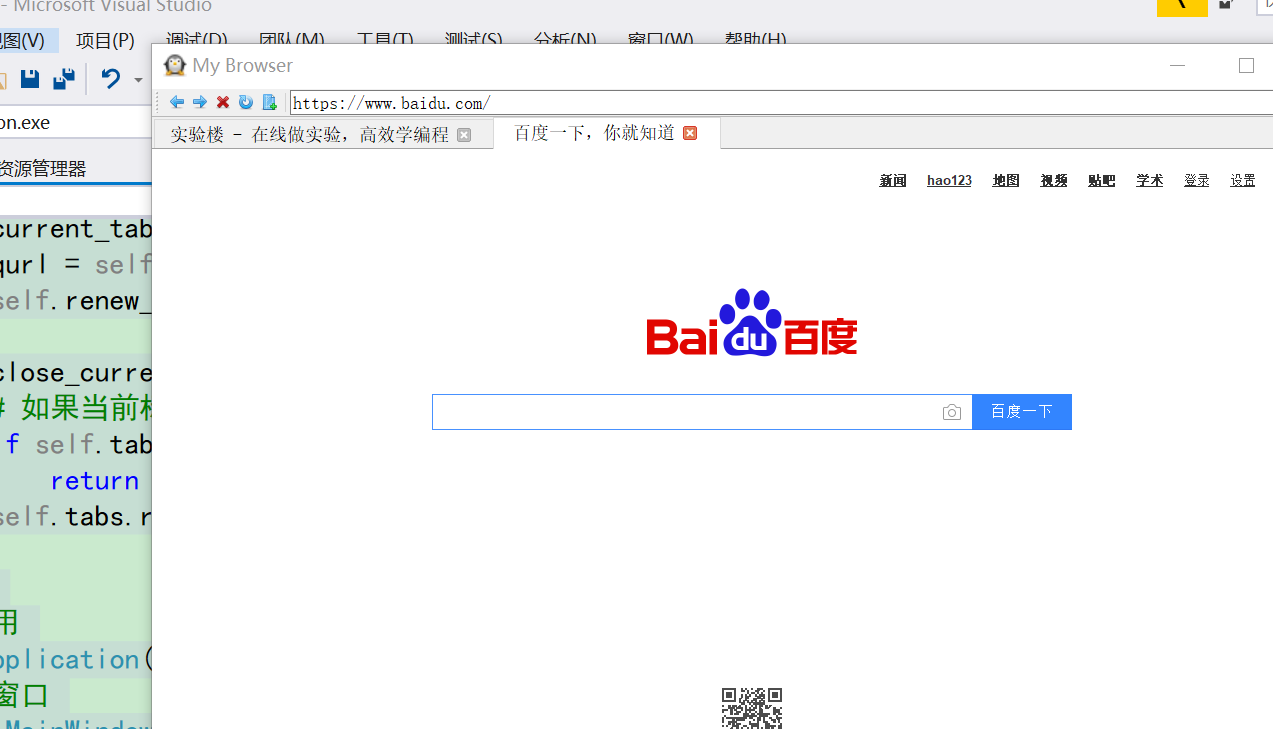The width and height of the screenshot is (1273, 729).
Task: Click the Save icon in the Visual Studio toolbar
Action: (30, 79)
